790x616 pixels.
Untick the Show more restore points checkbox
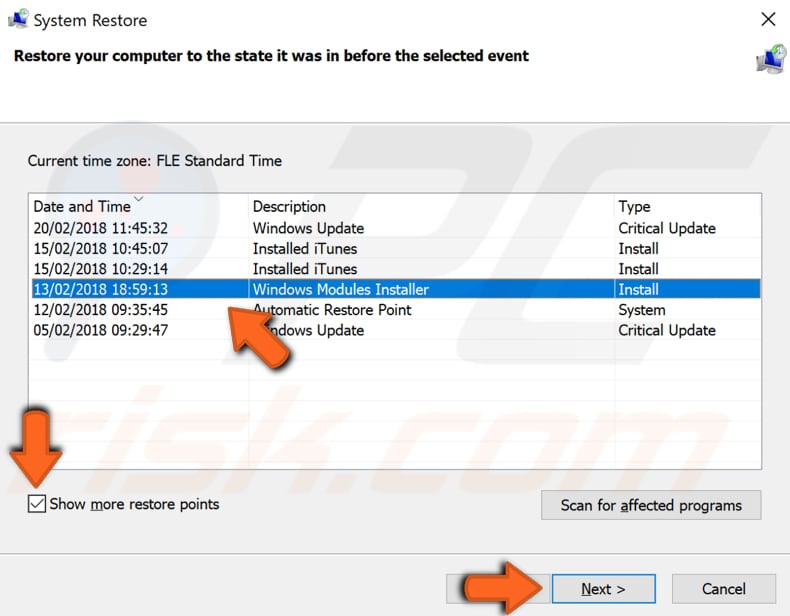37,505
